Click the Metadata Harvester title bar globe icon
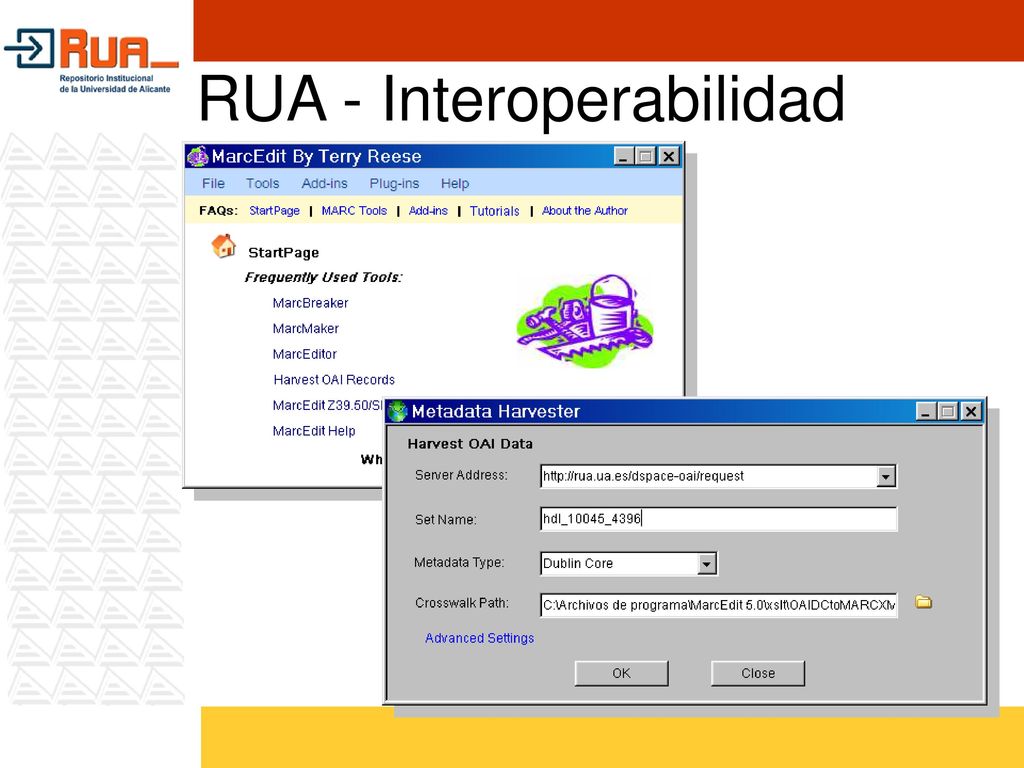The width and height of the screenshot is (1024, 768). coord(397,411)
